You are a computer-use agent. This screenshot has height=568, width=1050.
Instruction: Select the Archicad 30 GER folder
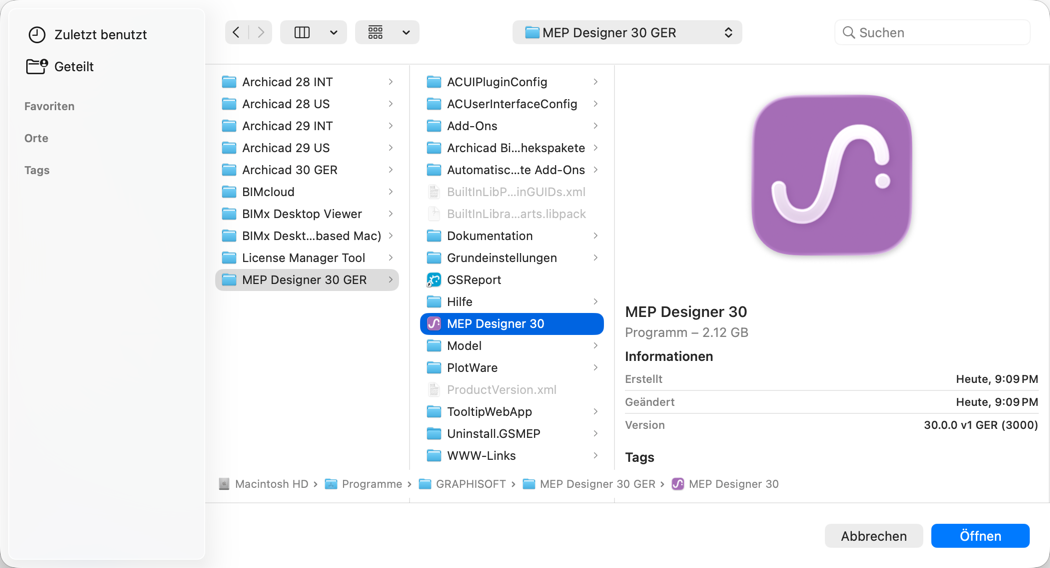click(x=307, y=170)
